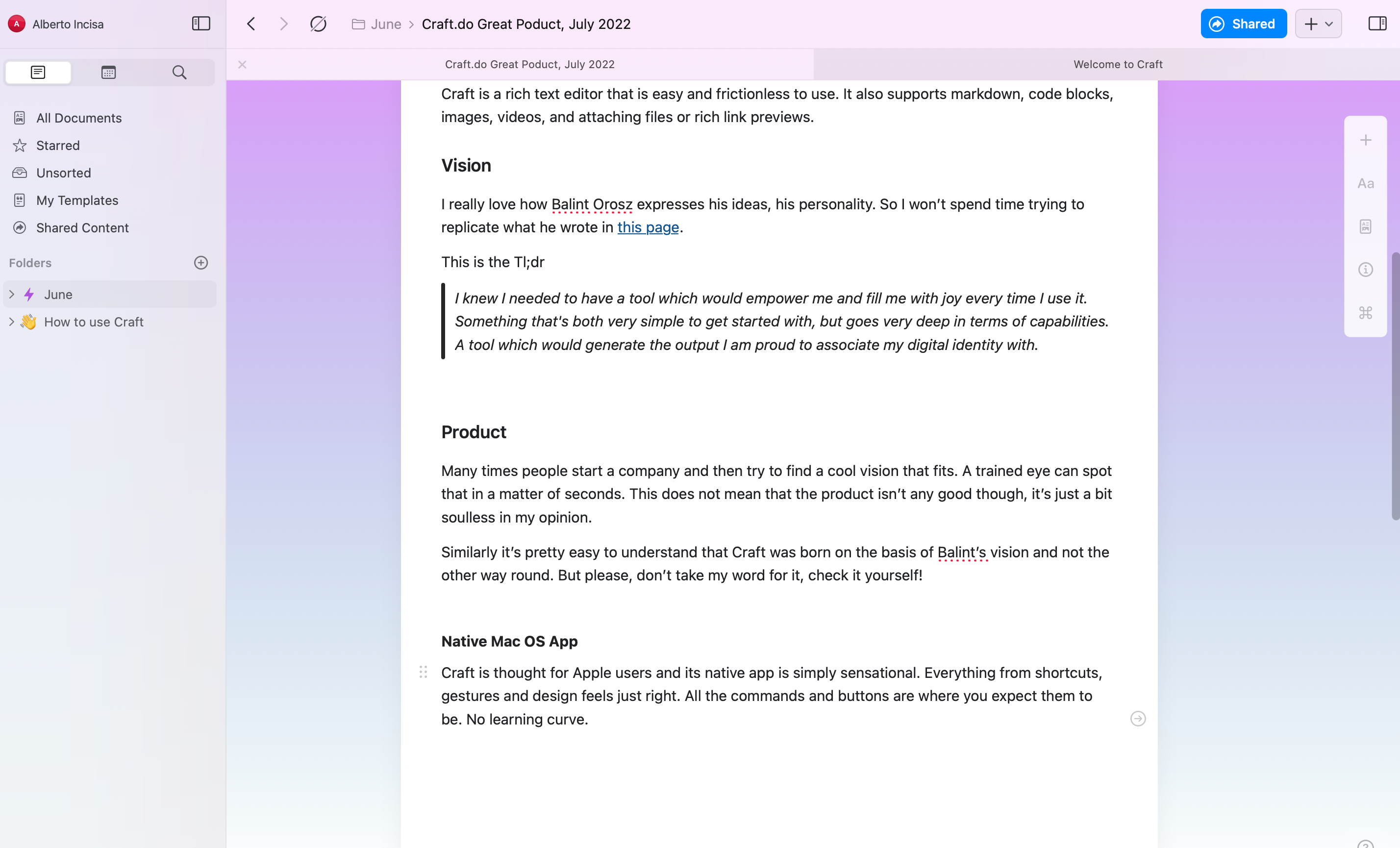Click the vertical scrollbar thumb

[1395, 386]
